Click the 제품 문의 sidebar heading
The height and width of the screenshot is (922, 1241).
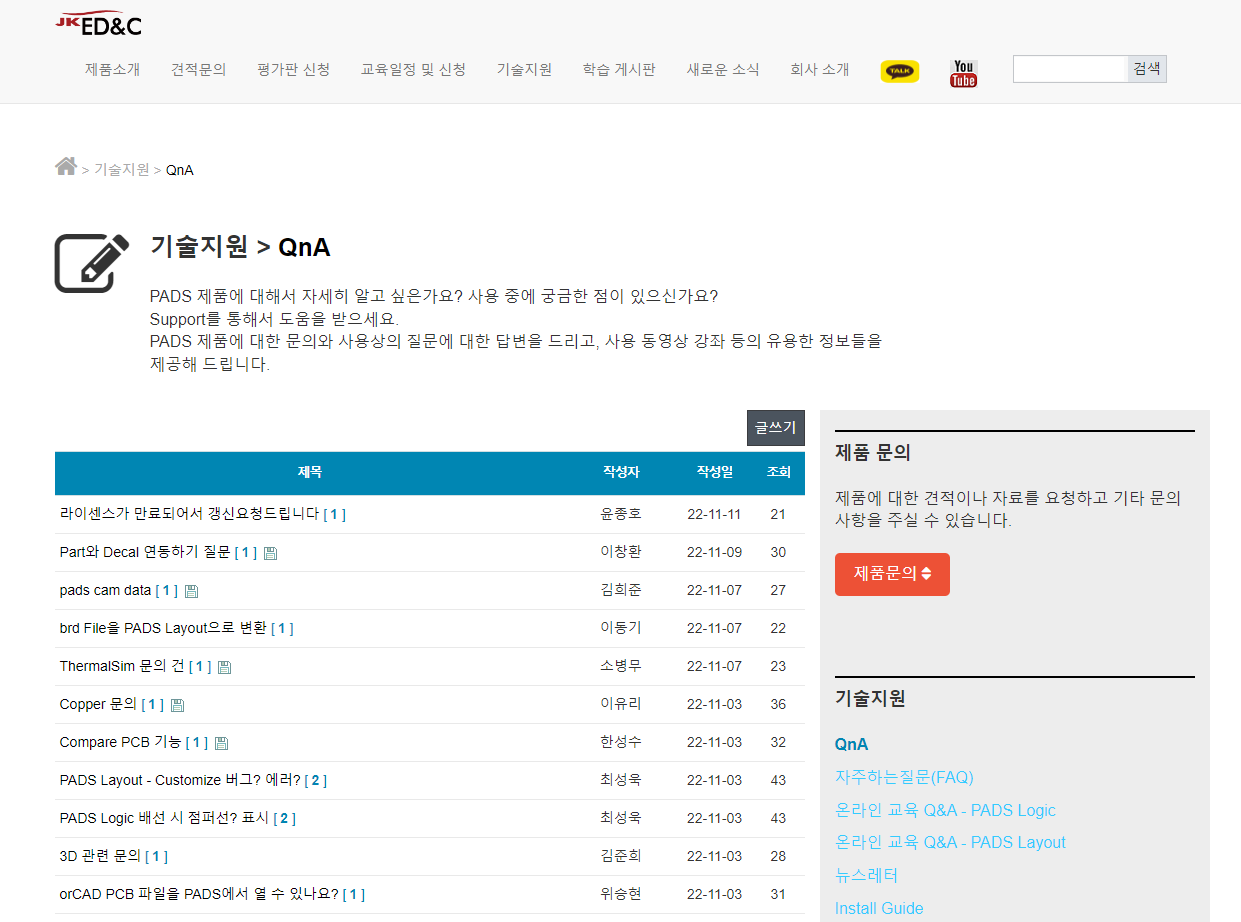click(x=873, y=453)
